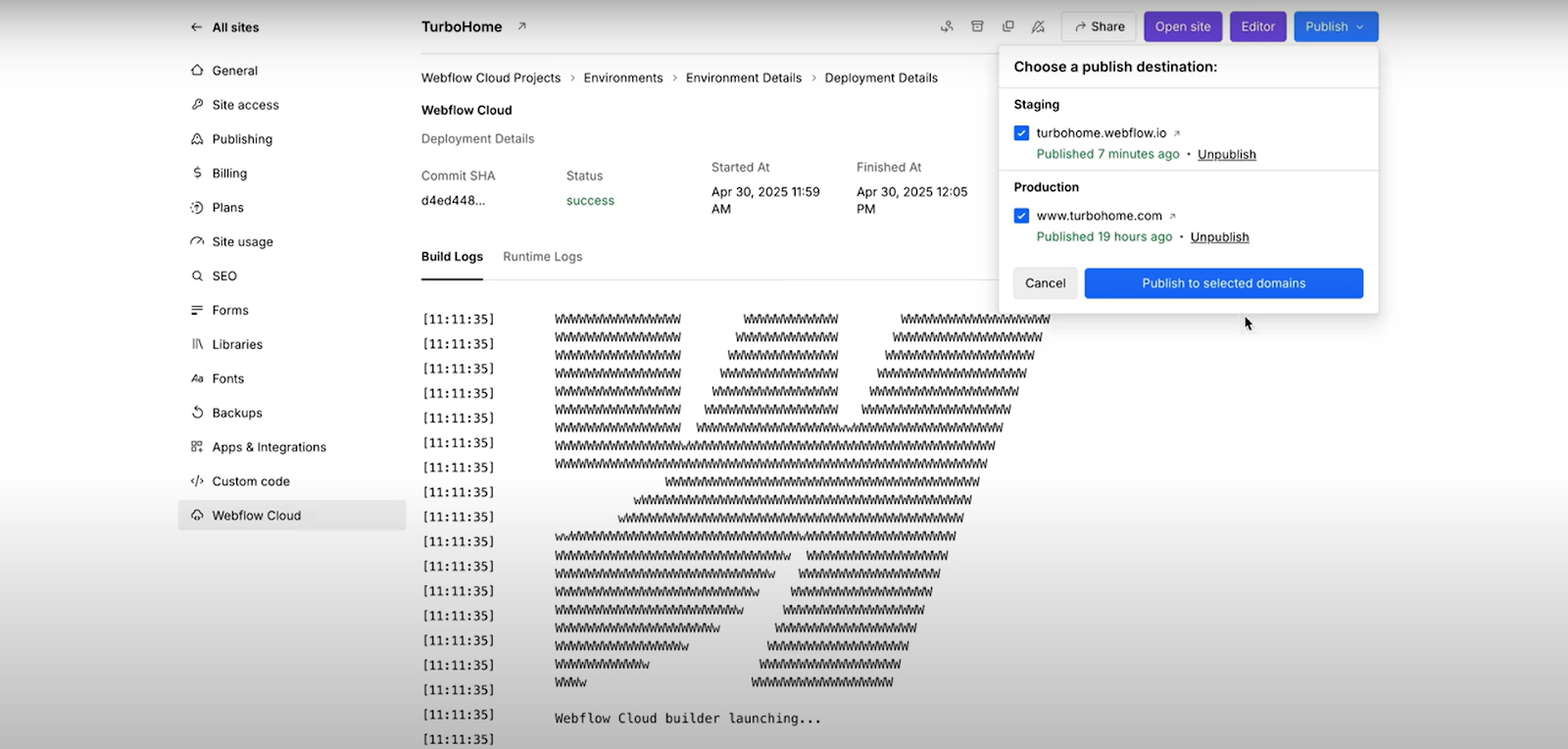Click the duplicate site icon

click(x=1007, y=26)
